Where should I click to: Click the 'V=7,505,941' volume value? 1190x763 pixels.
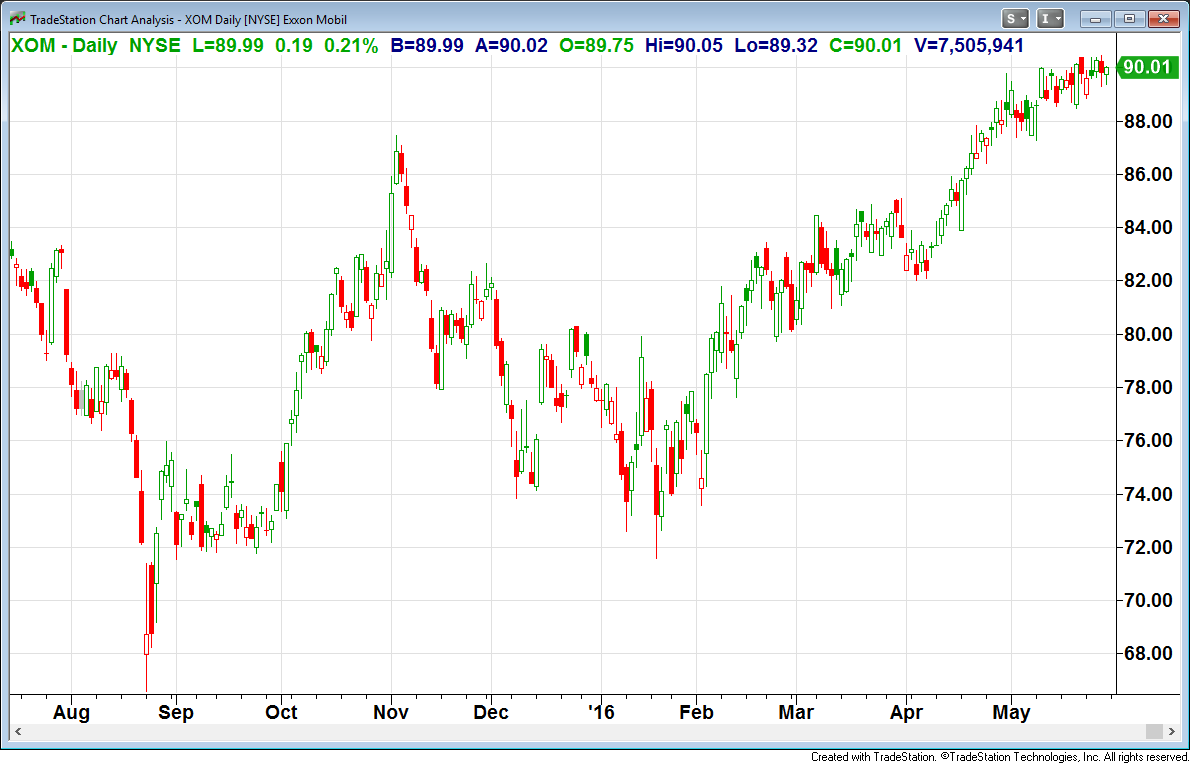tap(969, 46)
